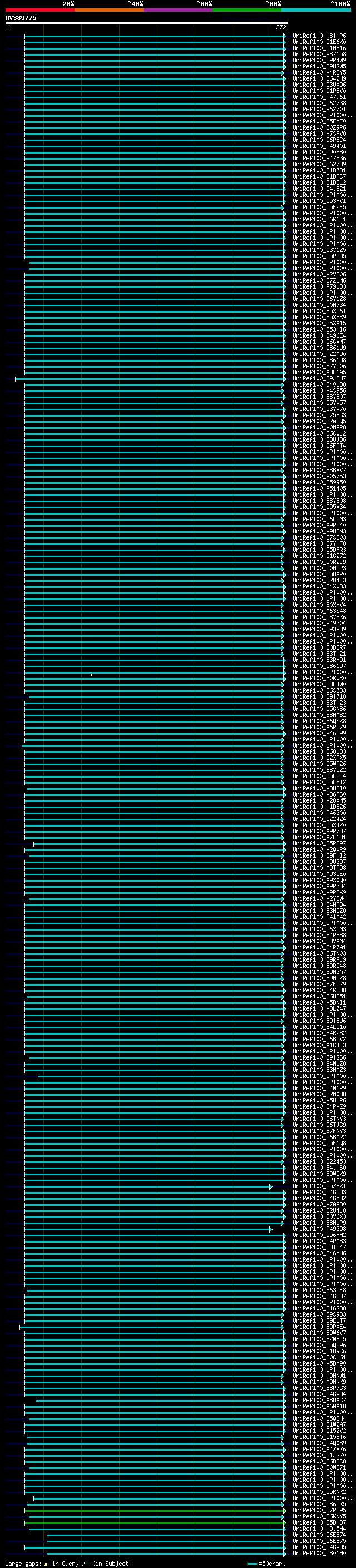Select UniRef100_B6SQE8 label
The image size is (356, 1568).
tap(319, 1290)
